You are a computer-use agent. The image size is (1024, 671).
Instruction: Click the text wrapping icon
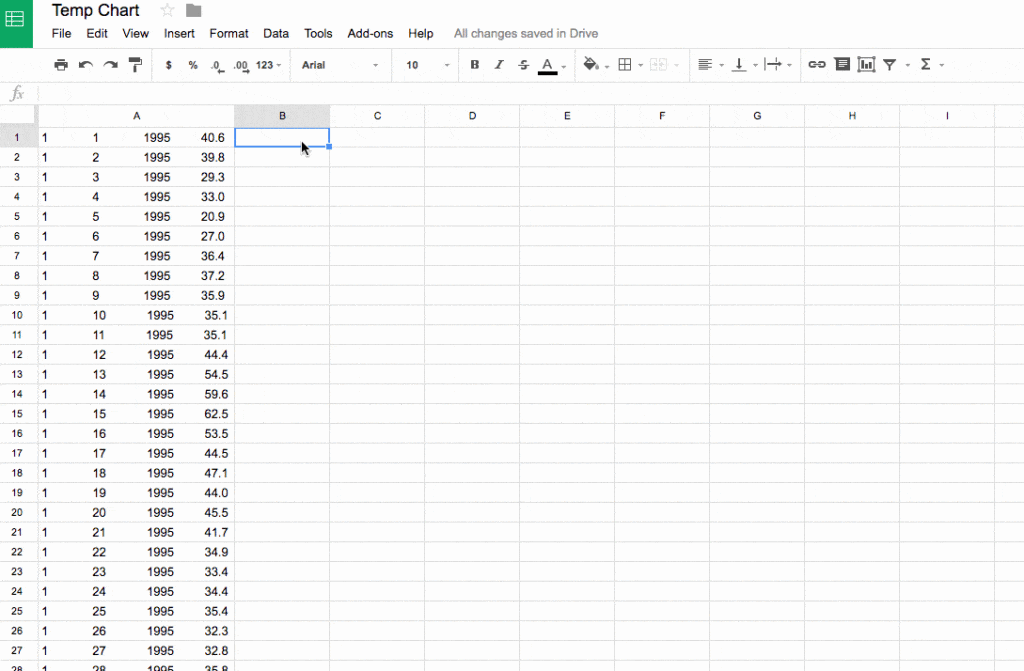(x=773, y=65)
